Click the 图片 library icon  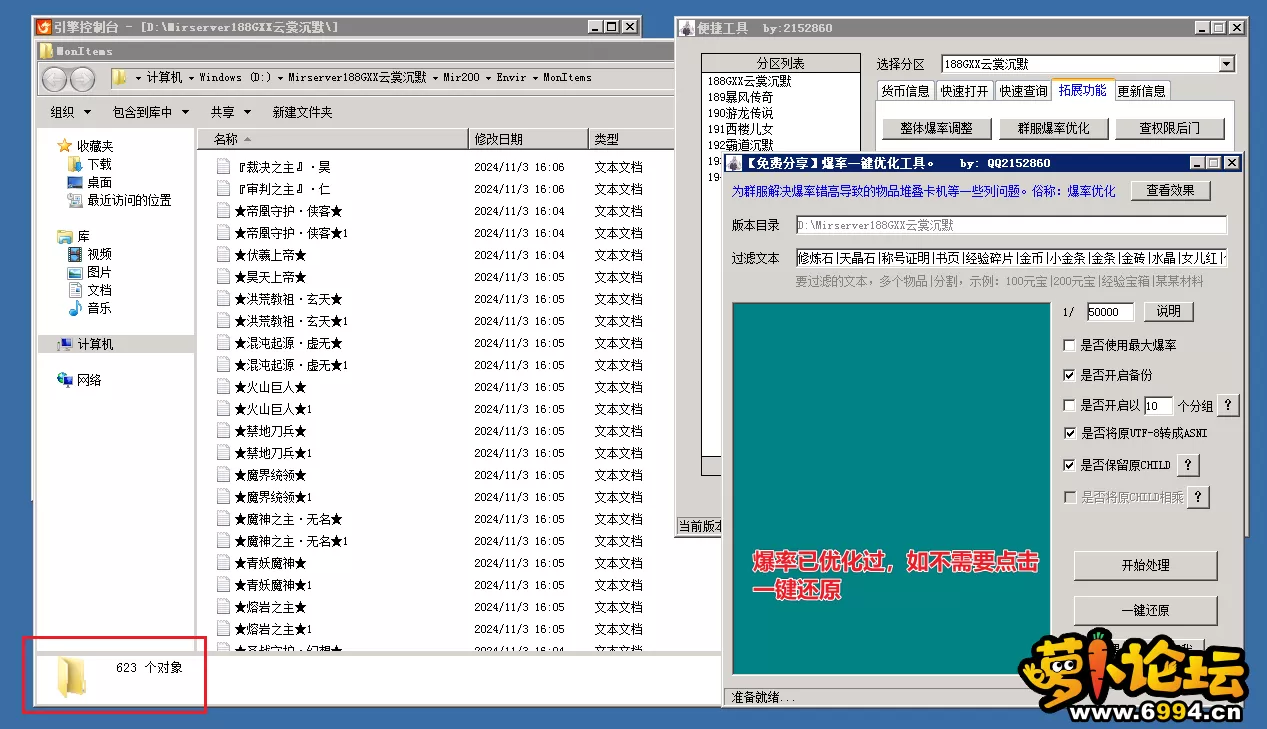pyautogui.click(x=75, y=272)
